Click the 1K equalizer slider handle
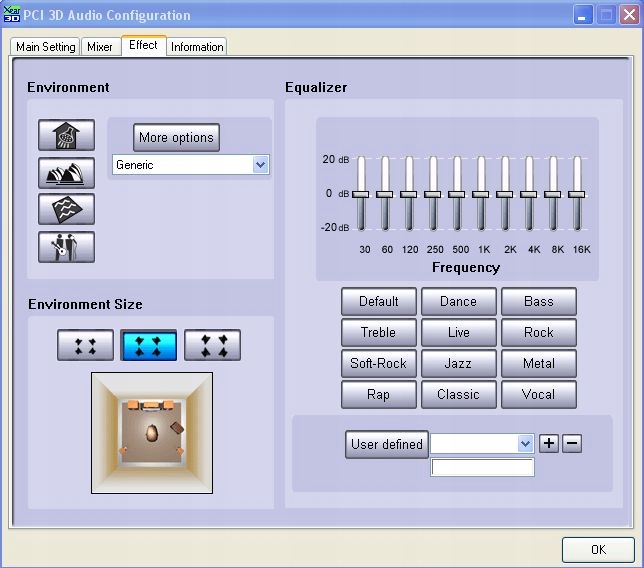Screen dimensions: 644x568 tap(481, 194)
